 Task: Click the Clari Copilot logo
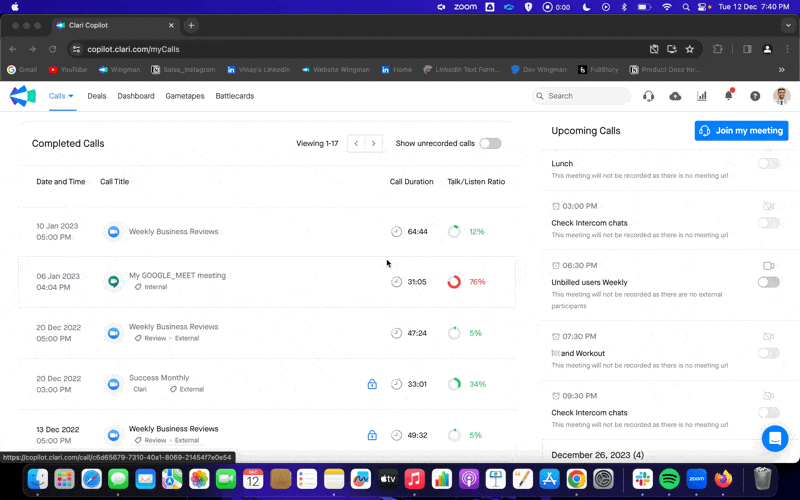tap(22, 96)
